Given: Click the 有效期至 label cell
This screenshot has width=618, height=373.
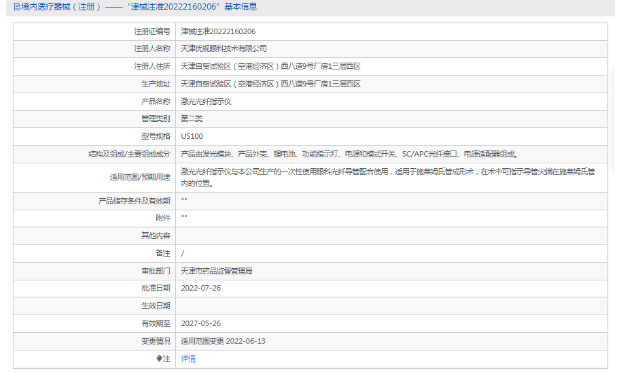Looking at the screenshot, I should point(95,323).
